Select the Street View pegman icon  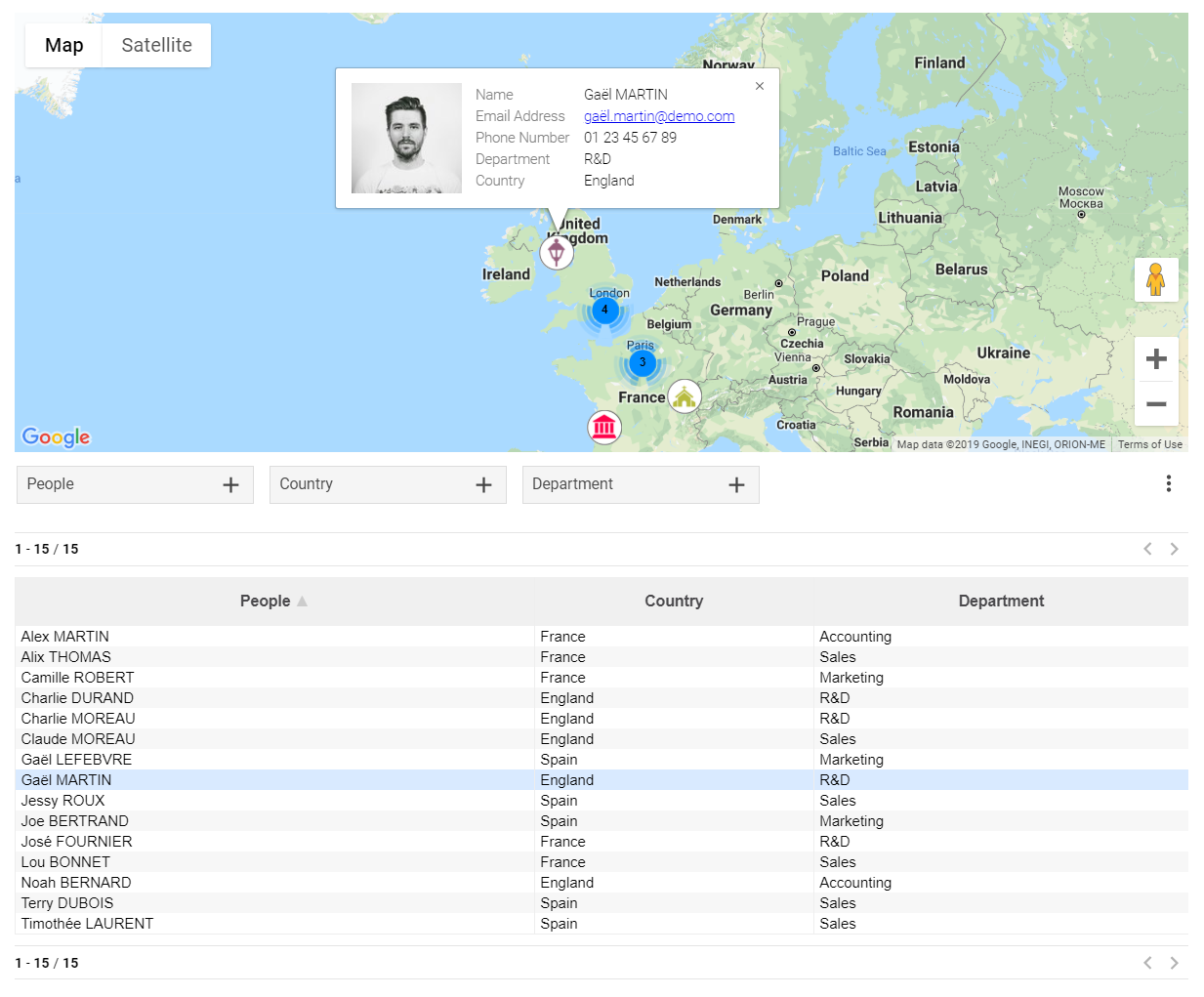1155,280
